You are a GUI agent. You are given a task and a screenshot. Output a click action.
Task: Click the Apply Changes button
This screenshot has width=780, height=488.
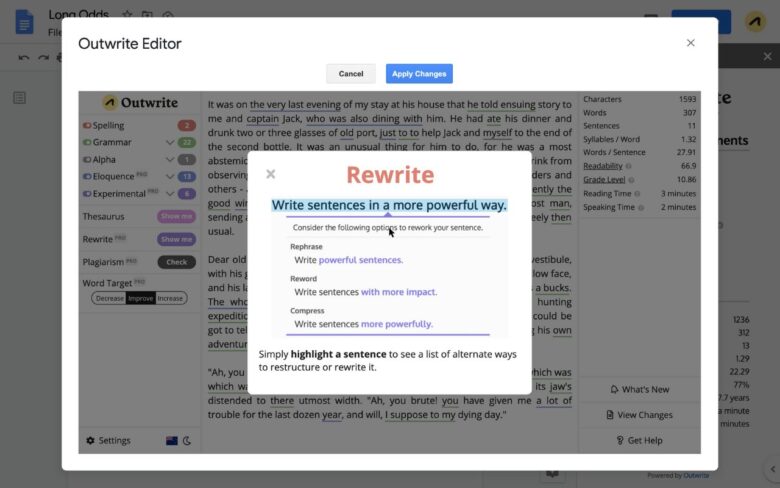coord(419,74)
